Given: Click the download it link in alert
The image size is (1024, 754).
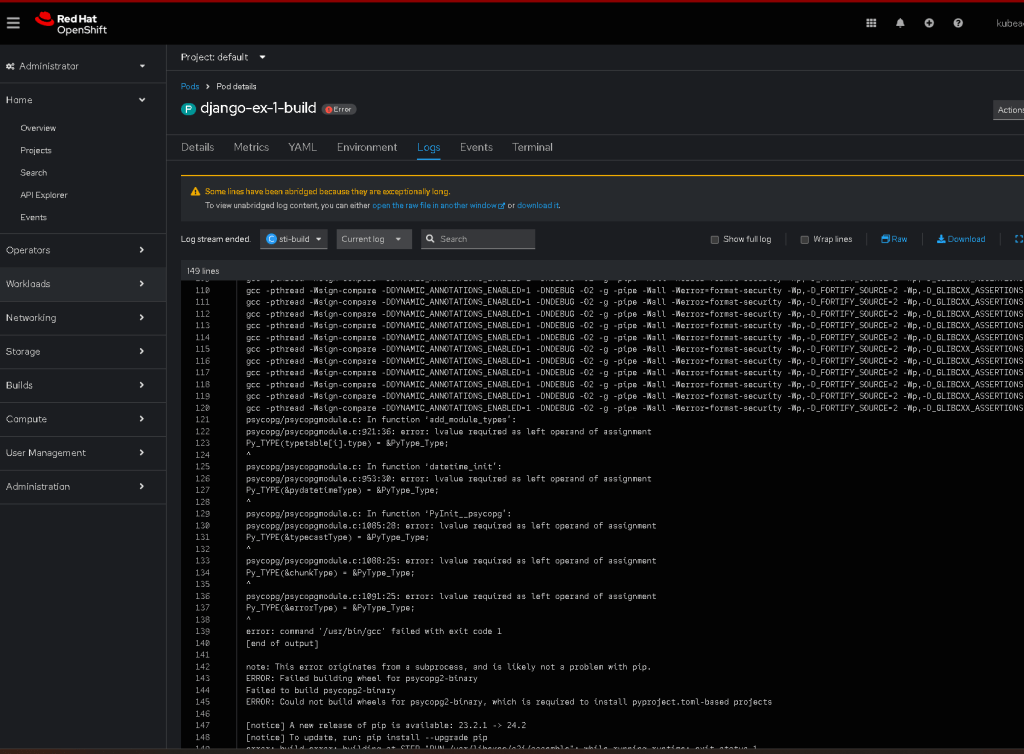Looking at the screenshot, I should [x=538, y=206].
